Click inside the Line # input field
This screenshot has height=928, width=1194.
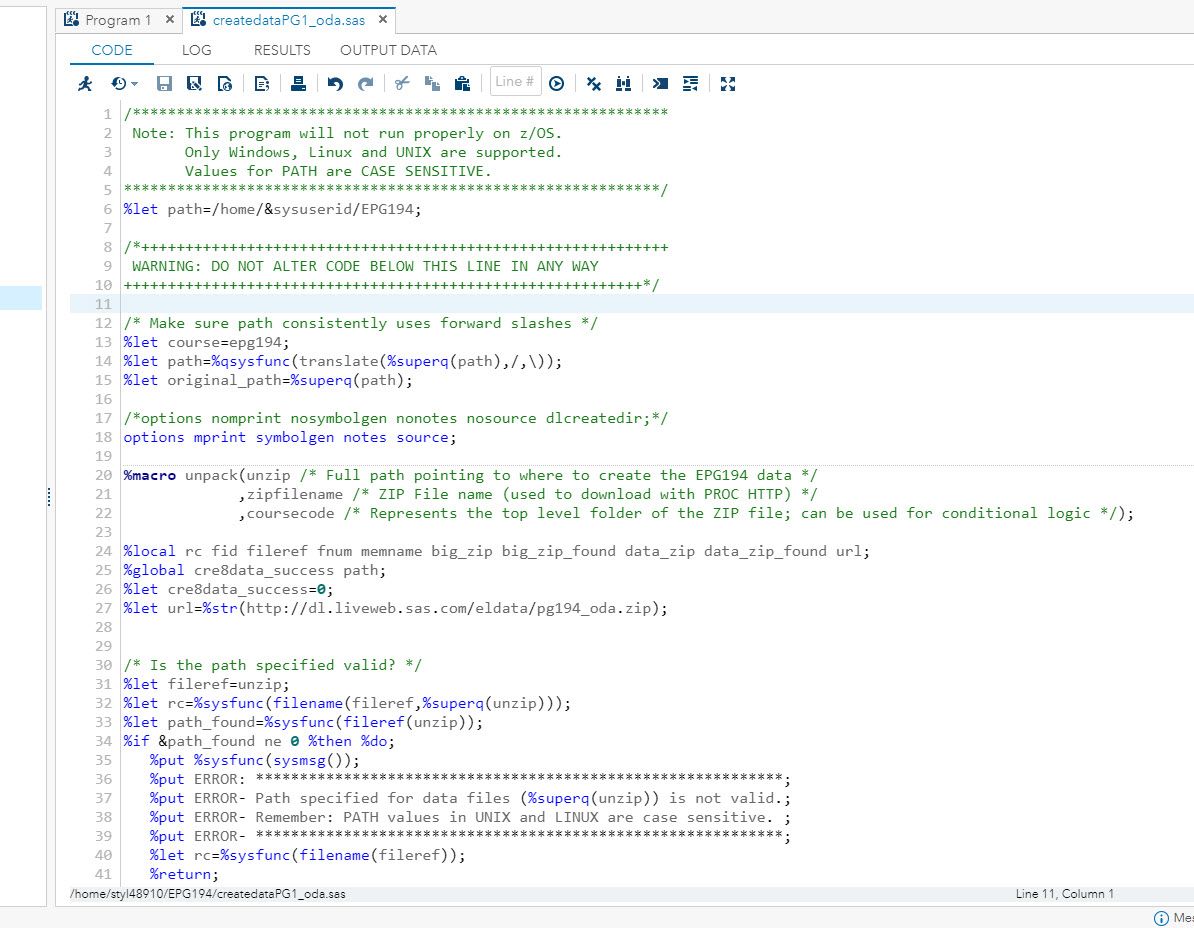[x=514, y=82]
